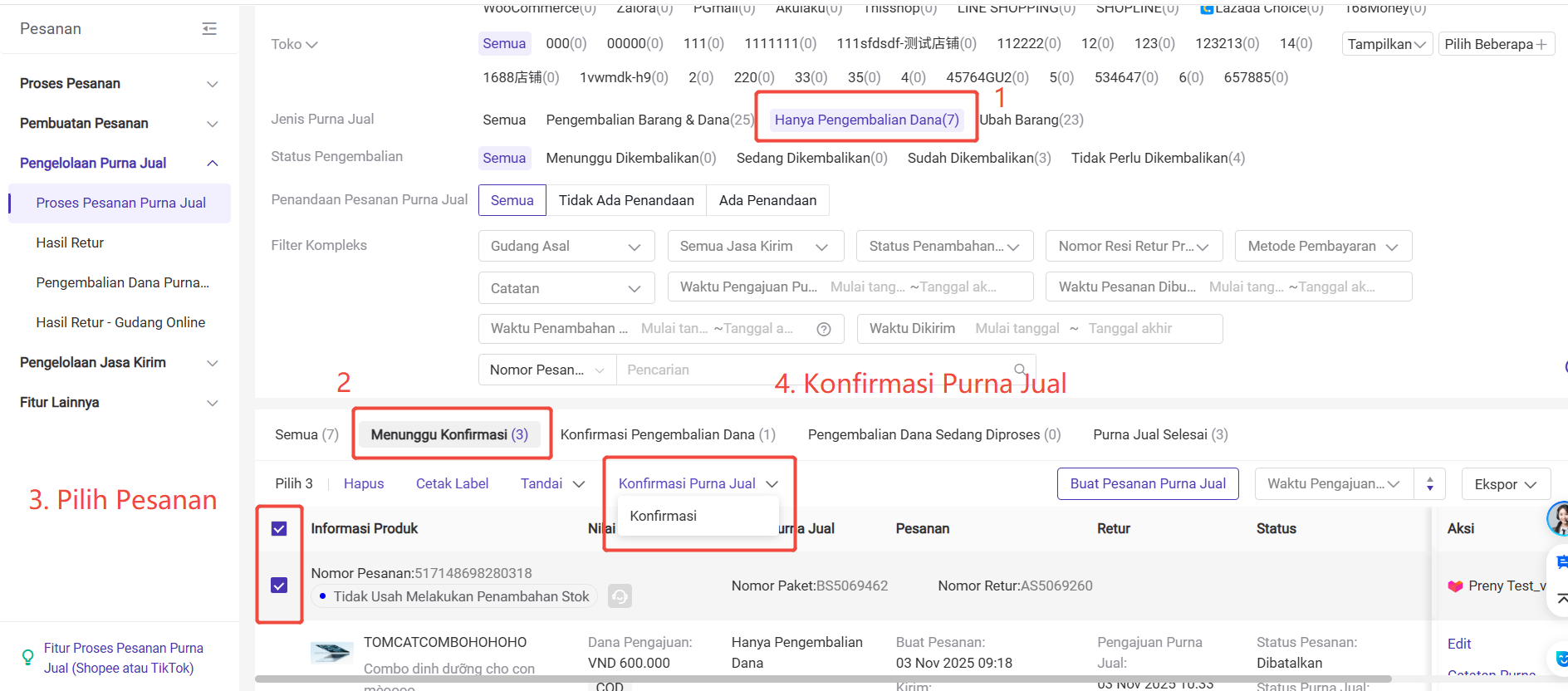Click the Cetak Label link
Screen dimensions: 1568x691
tap(452, 484)
